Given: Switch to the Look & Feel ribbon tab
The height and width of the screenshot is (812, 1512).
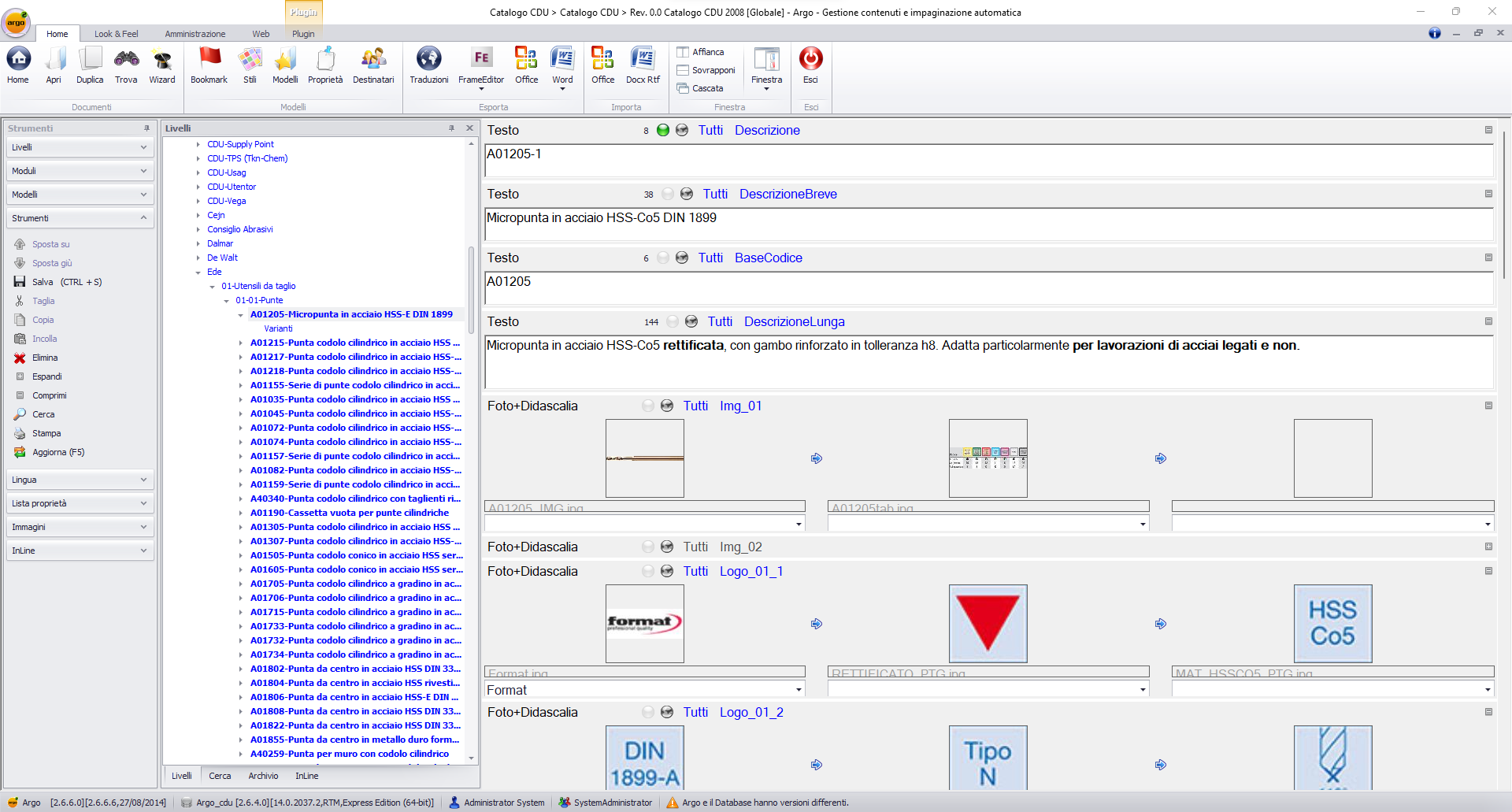Looking at the screenshot, I should (116, 33).
